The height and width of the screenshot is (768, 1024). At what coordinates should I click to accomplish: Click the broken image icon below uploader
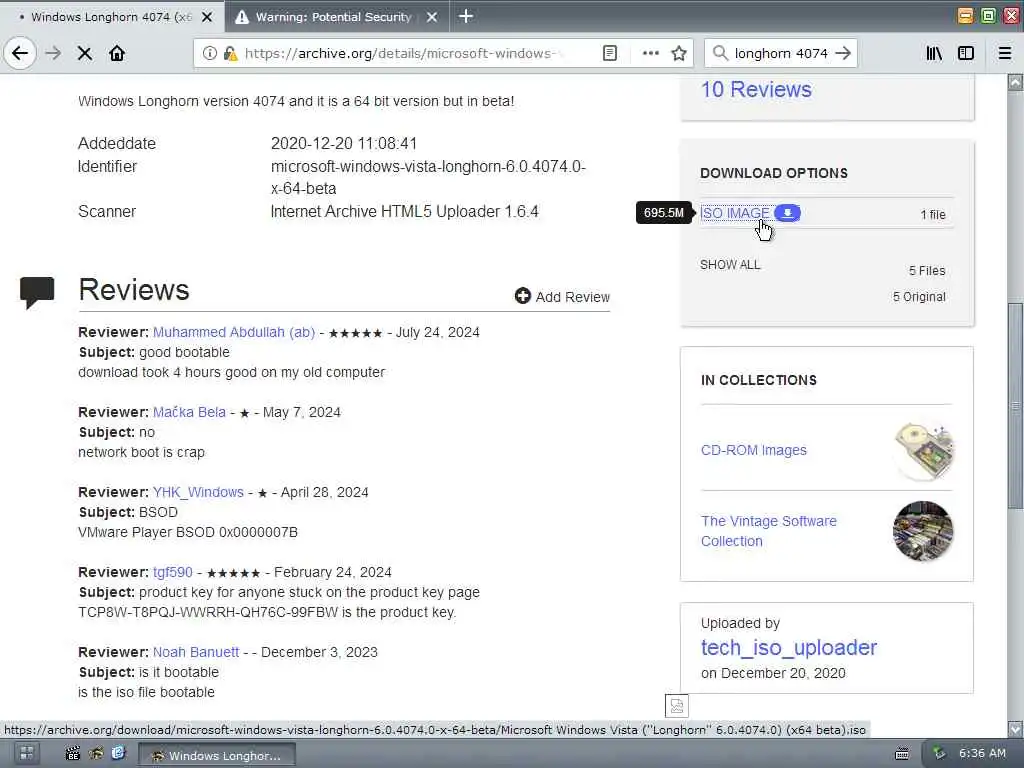pos(677,705)
